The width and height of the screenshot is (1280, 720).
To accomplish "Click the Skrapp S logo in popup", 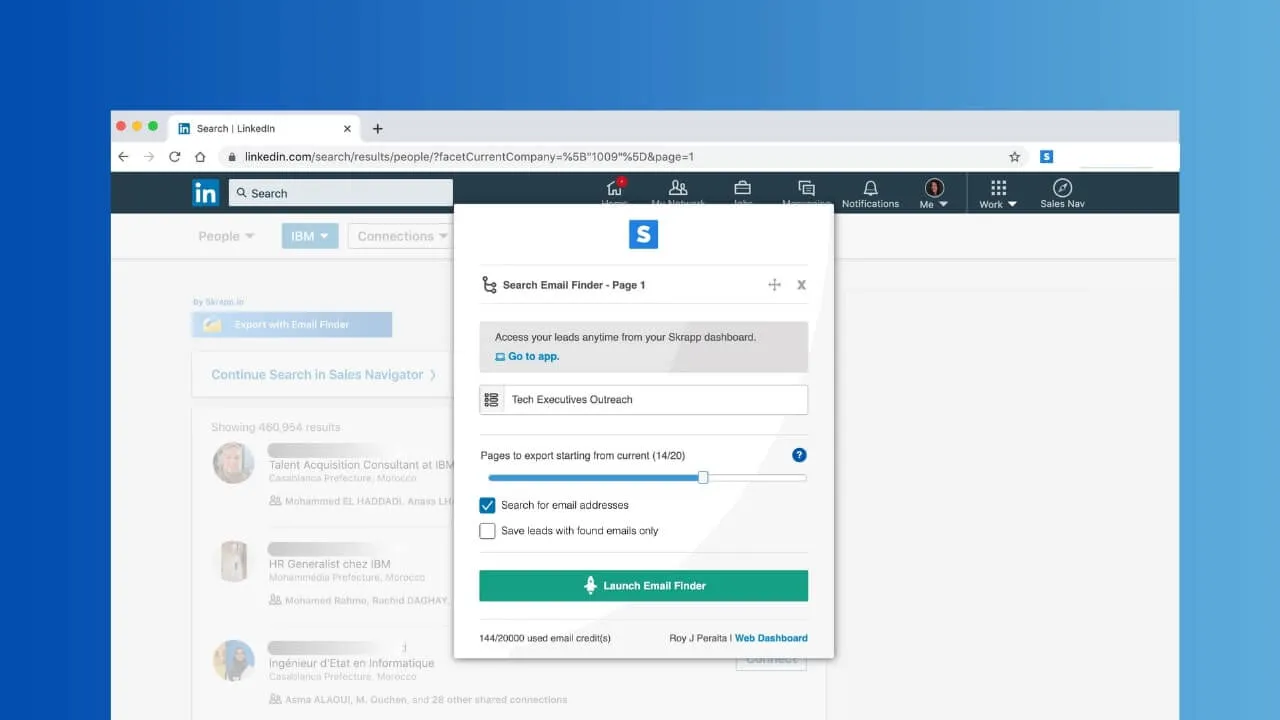I will (x=643, y=235).
